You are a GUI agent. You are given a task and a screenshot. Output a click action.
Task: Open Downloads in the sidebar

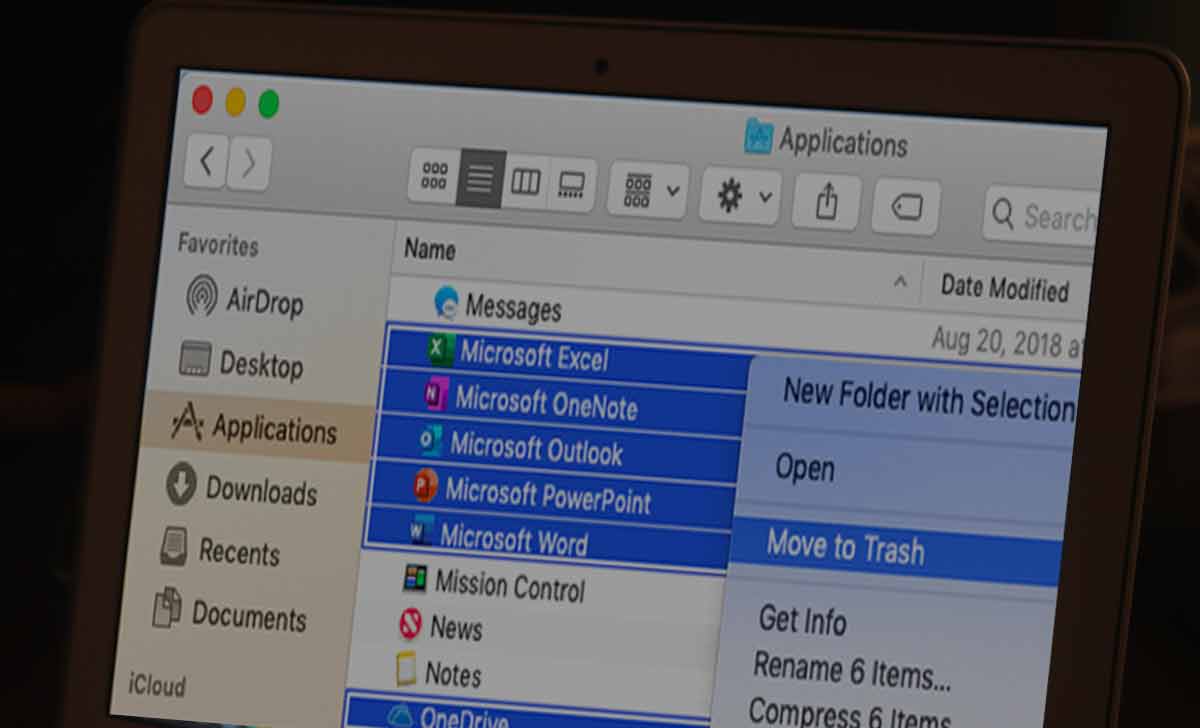click(x=242, y=488)
